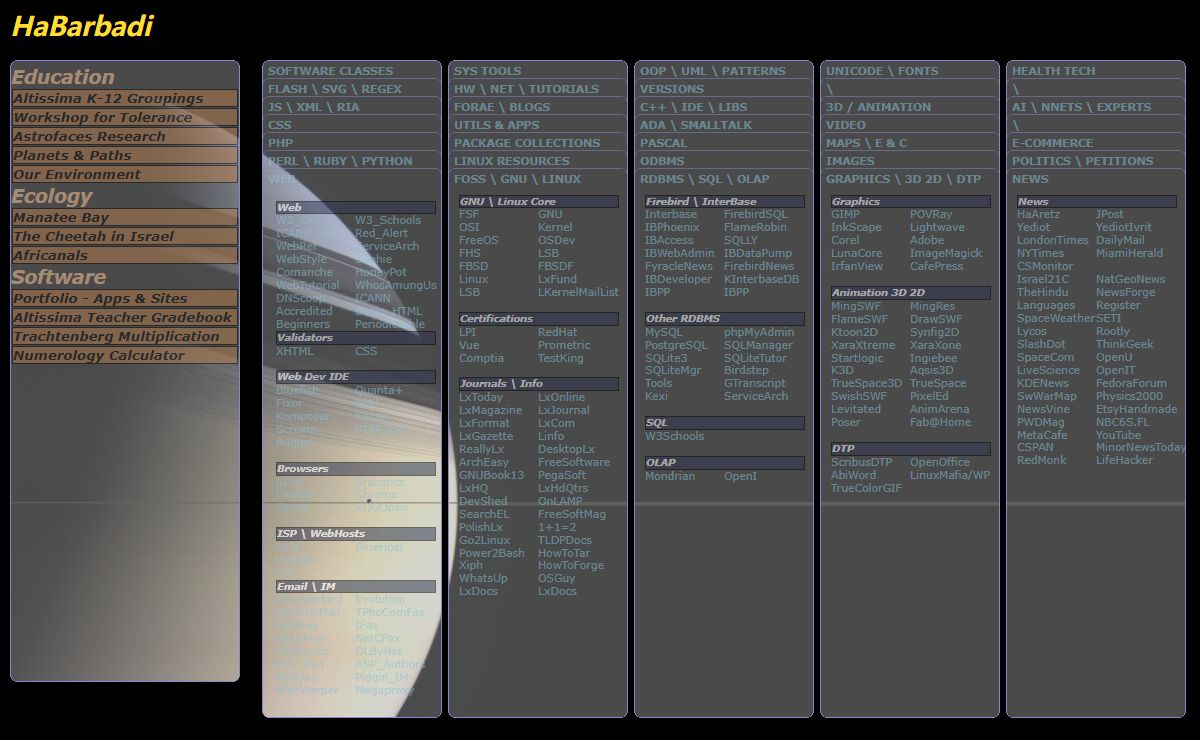This screenshot has height=740, width=1200.
Task: Open the InkScape link
Action: point(856,227)
